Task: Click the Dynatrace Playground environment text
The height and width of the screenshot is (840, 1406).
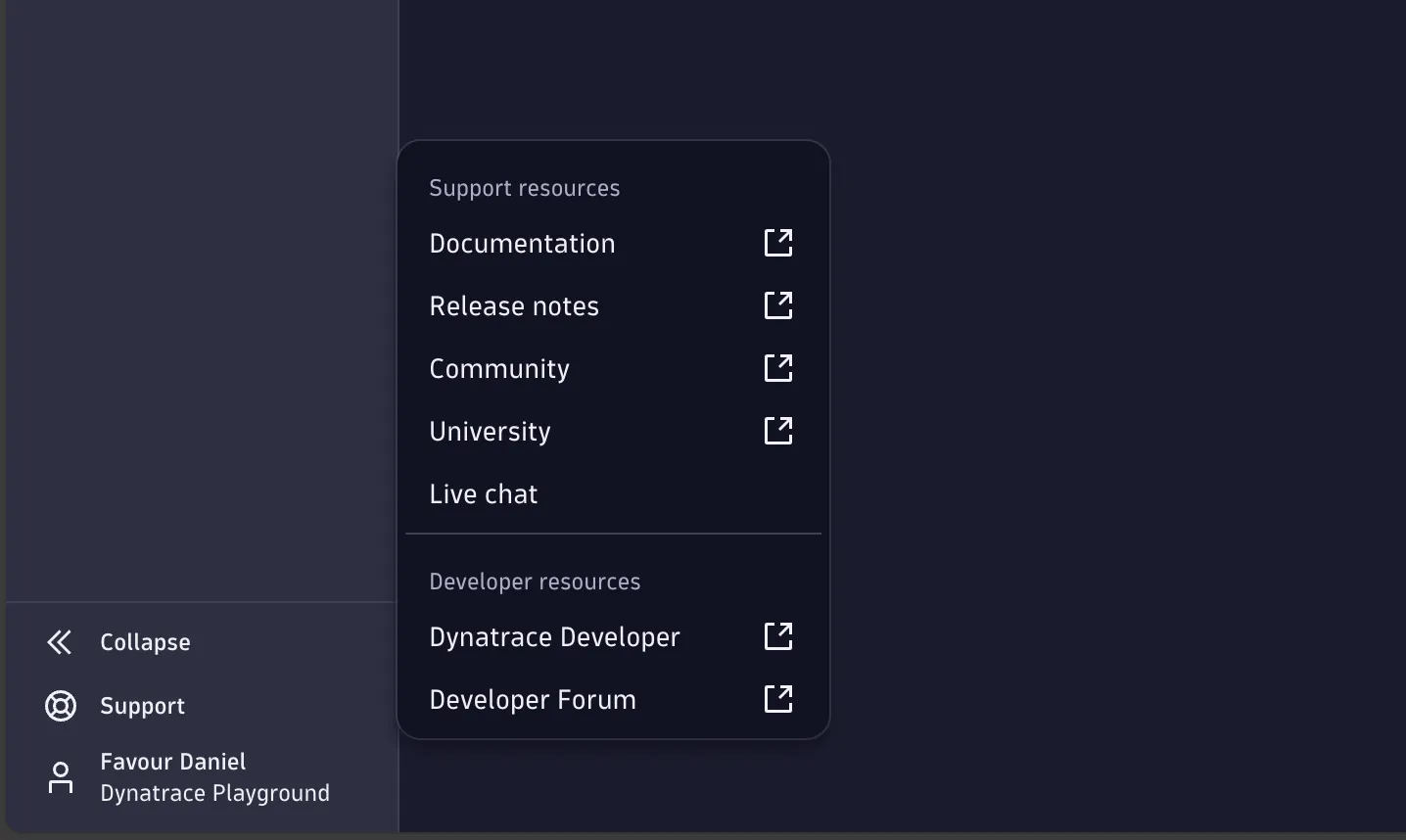Action: (x=214, y=793)
